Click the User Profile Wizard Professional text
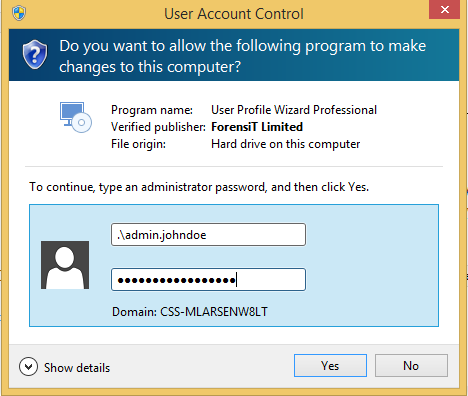 pos(294,110)
